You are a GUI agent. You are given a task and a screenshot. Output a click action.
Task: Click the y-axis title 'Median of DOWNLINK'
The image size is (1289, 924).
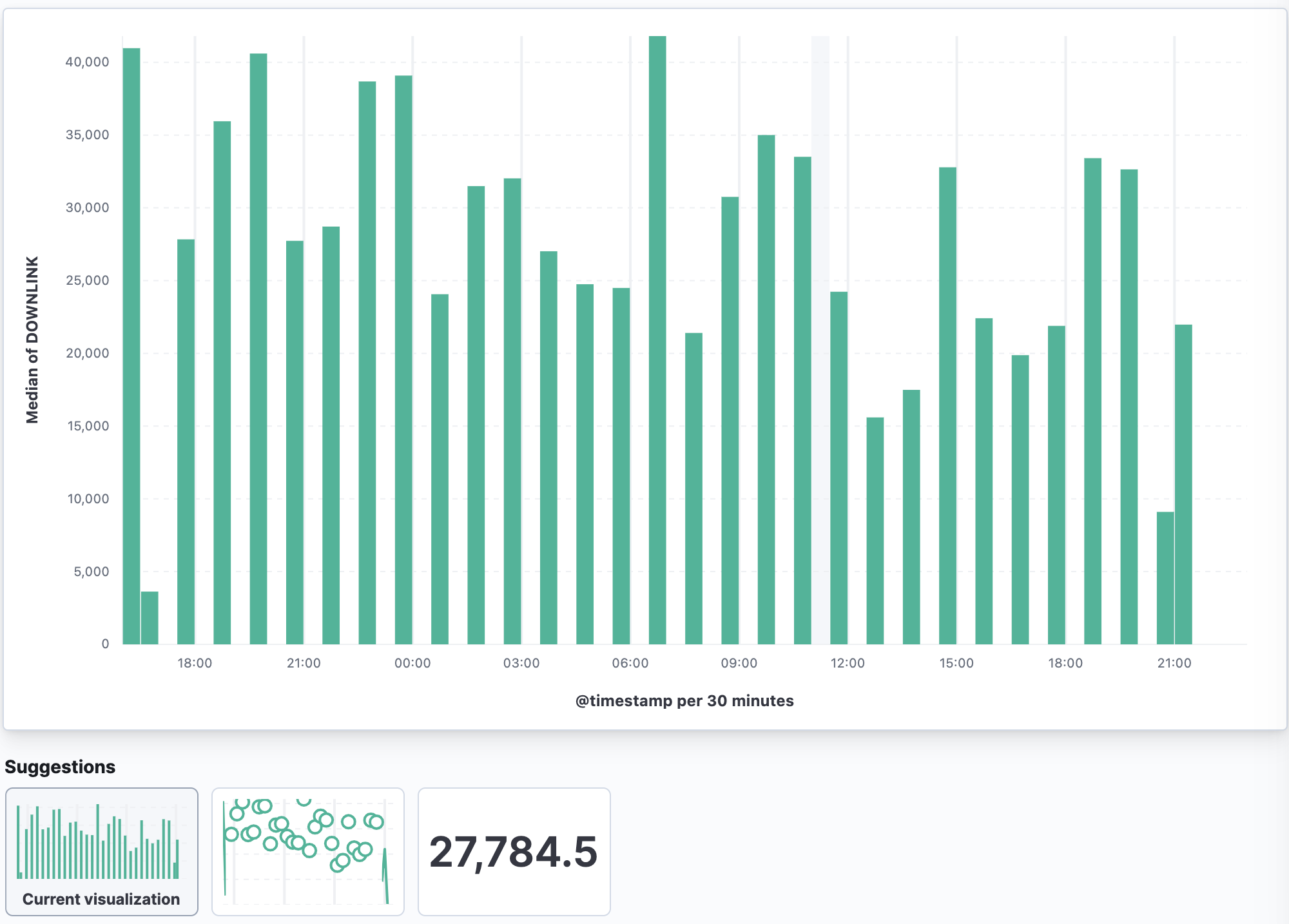[x=32, y=340]
